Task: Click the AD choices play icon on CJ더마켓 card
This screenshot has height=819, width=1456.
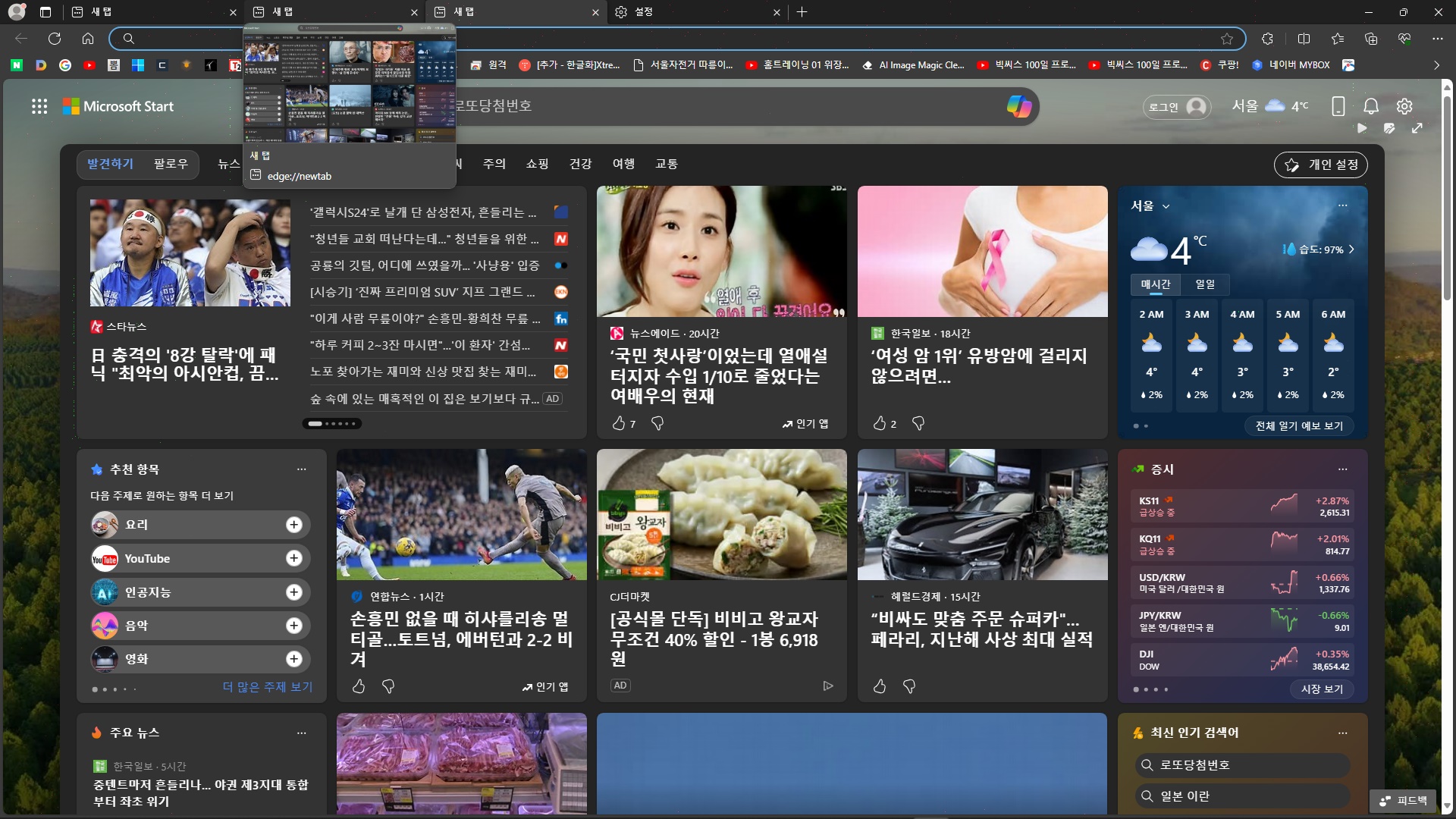Action: point(828,686)
